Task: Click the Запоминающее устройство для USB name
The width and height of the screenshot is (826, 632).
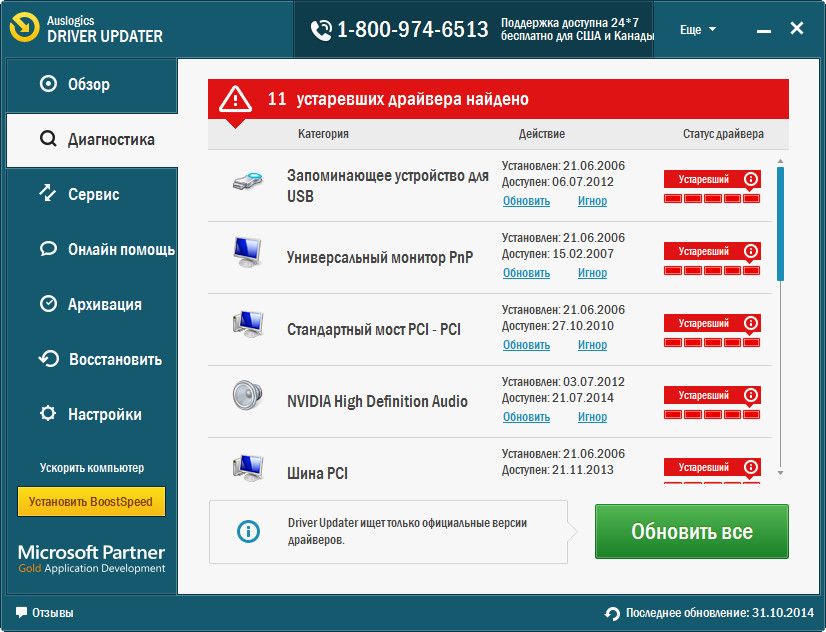Action: [388, 185]
